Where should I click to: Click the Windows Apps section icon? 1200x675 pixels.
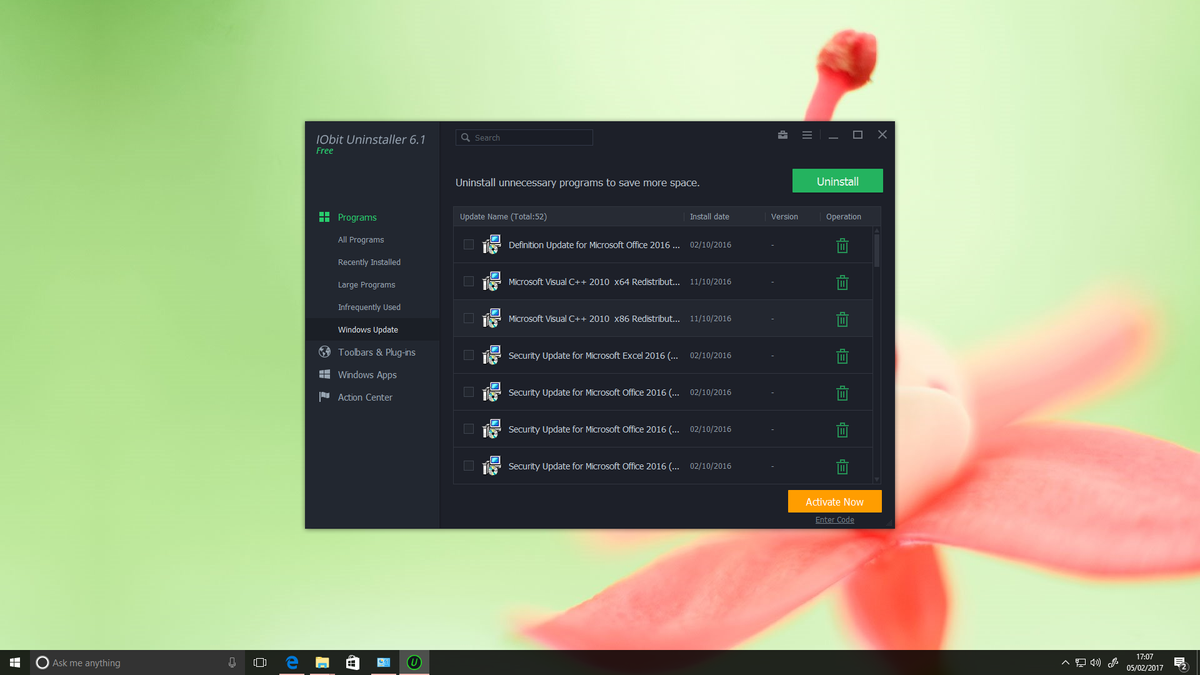(x=324, y=374)
